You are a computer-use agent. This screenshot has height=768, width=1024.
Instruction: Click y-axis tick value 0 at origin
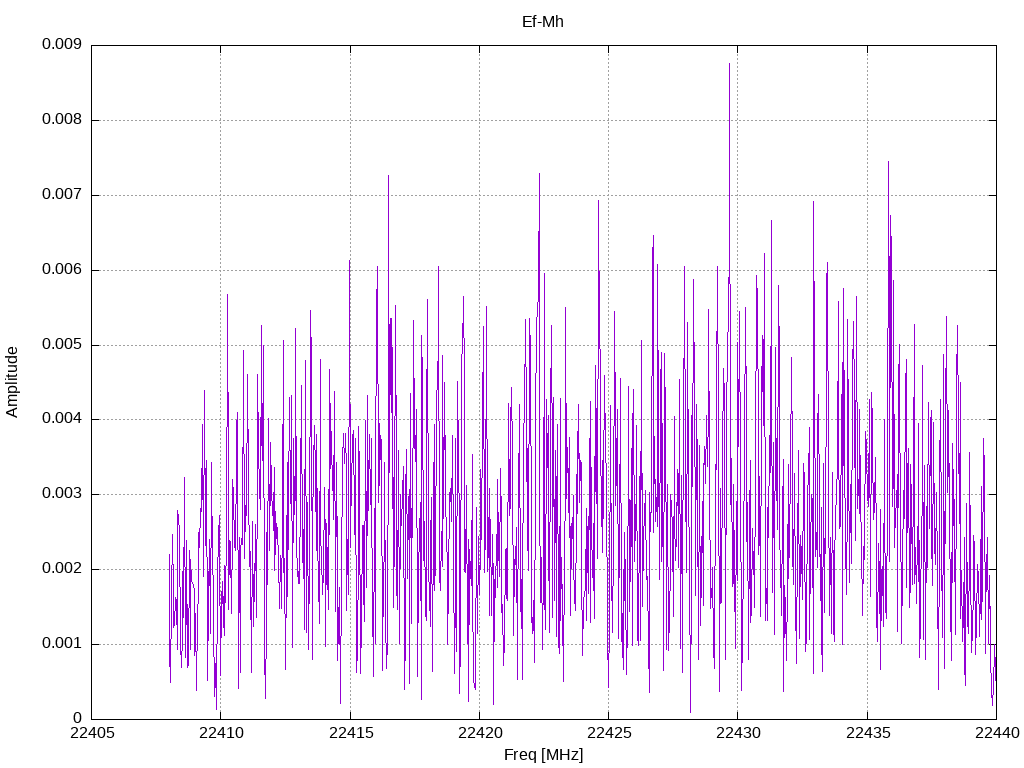point(78,718)
